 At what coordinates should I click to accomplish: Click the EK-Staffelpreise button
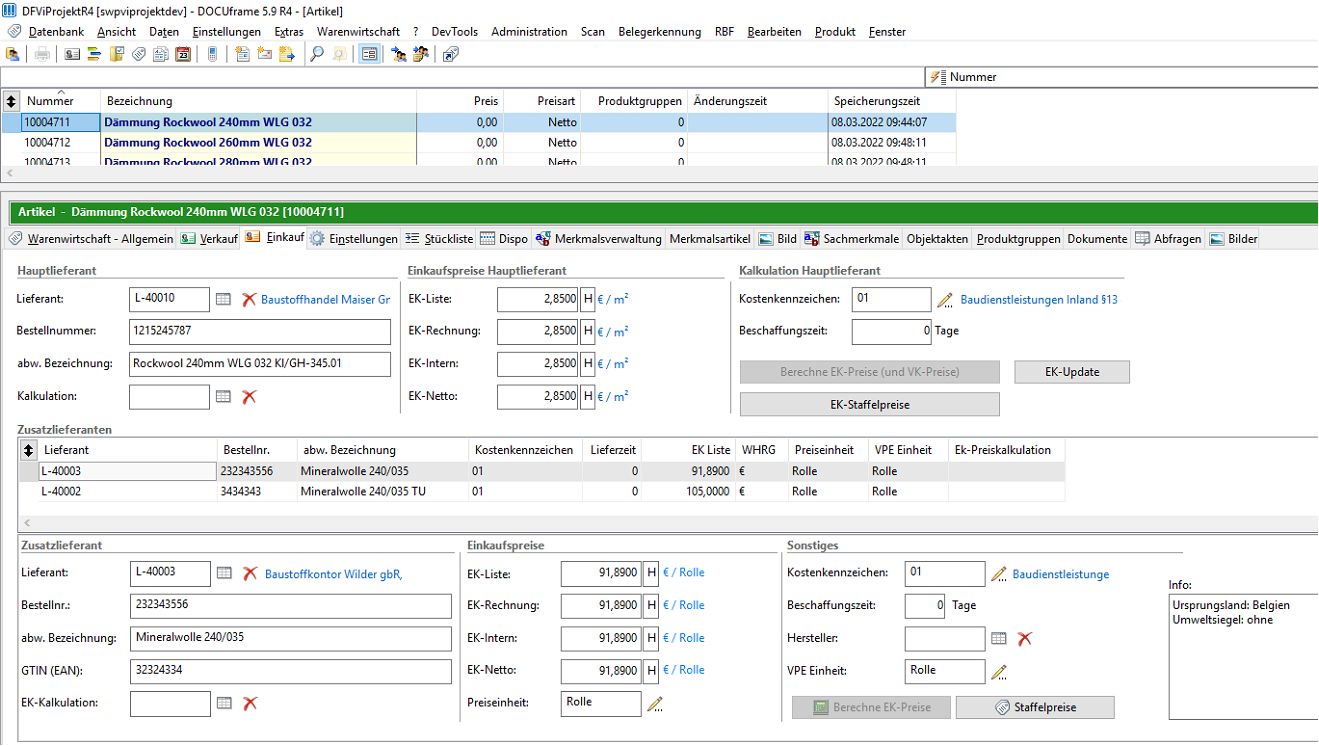(x=870, y=404)
